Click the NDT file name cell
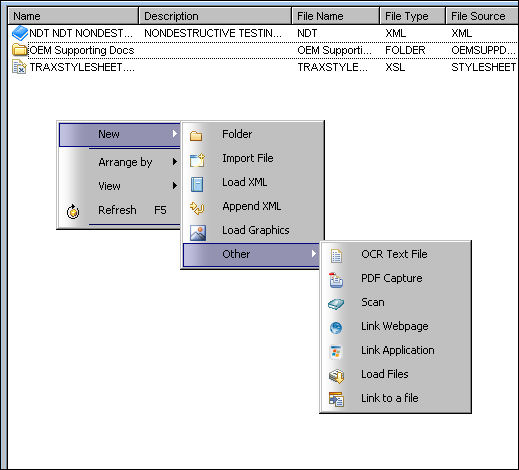 click(x=307, y=33)
